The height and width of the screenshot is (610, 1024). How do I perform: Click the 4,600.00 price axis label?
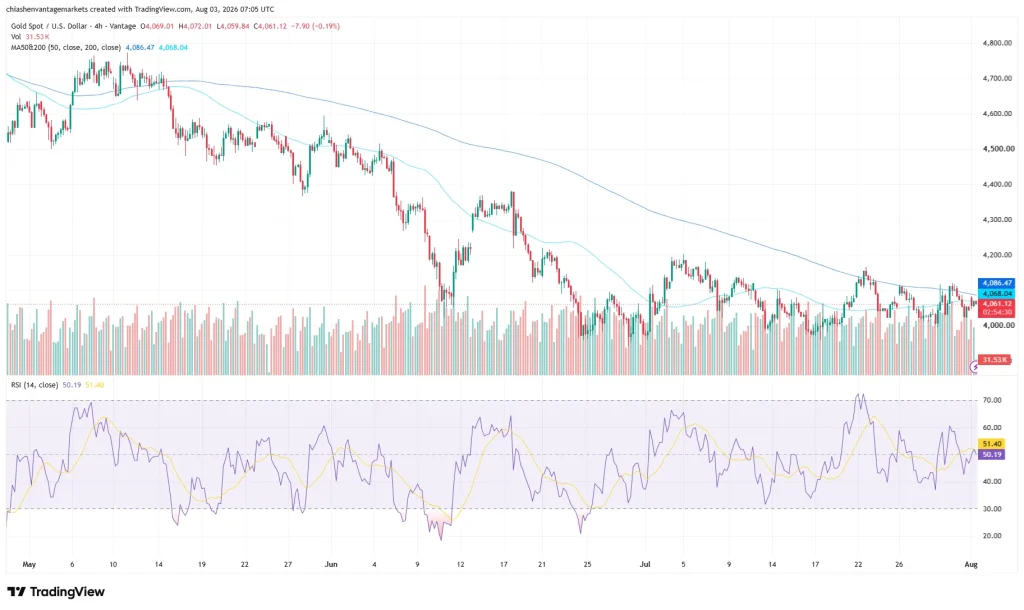point(998,114)
